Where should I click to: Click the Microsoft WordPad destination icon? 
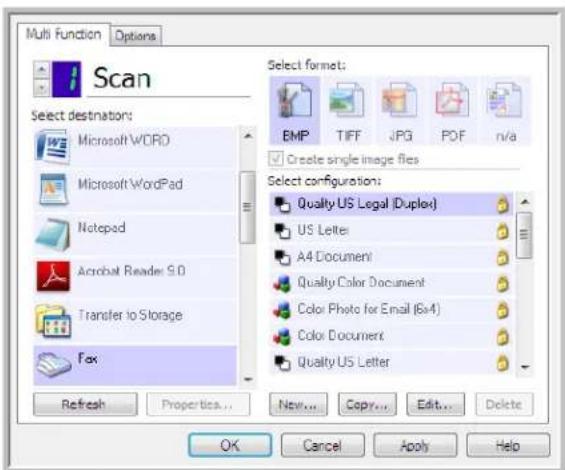pos(53,190)
